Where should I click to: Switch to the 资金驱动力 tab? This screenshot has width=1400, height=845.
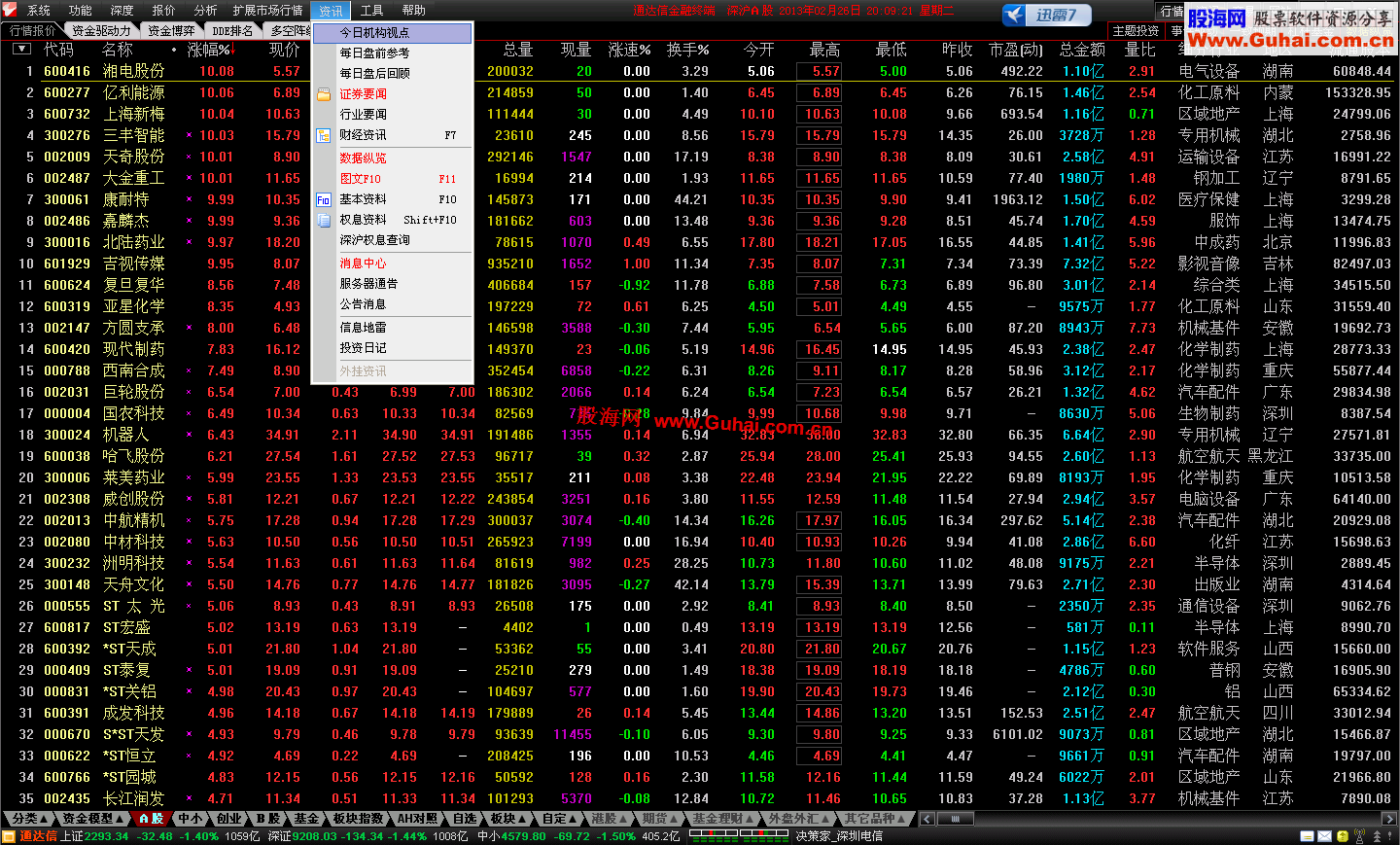(x=101, y=31)
